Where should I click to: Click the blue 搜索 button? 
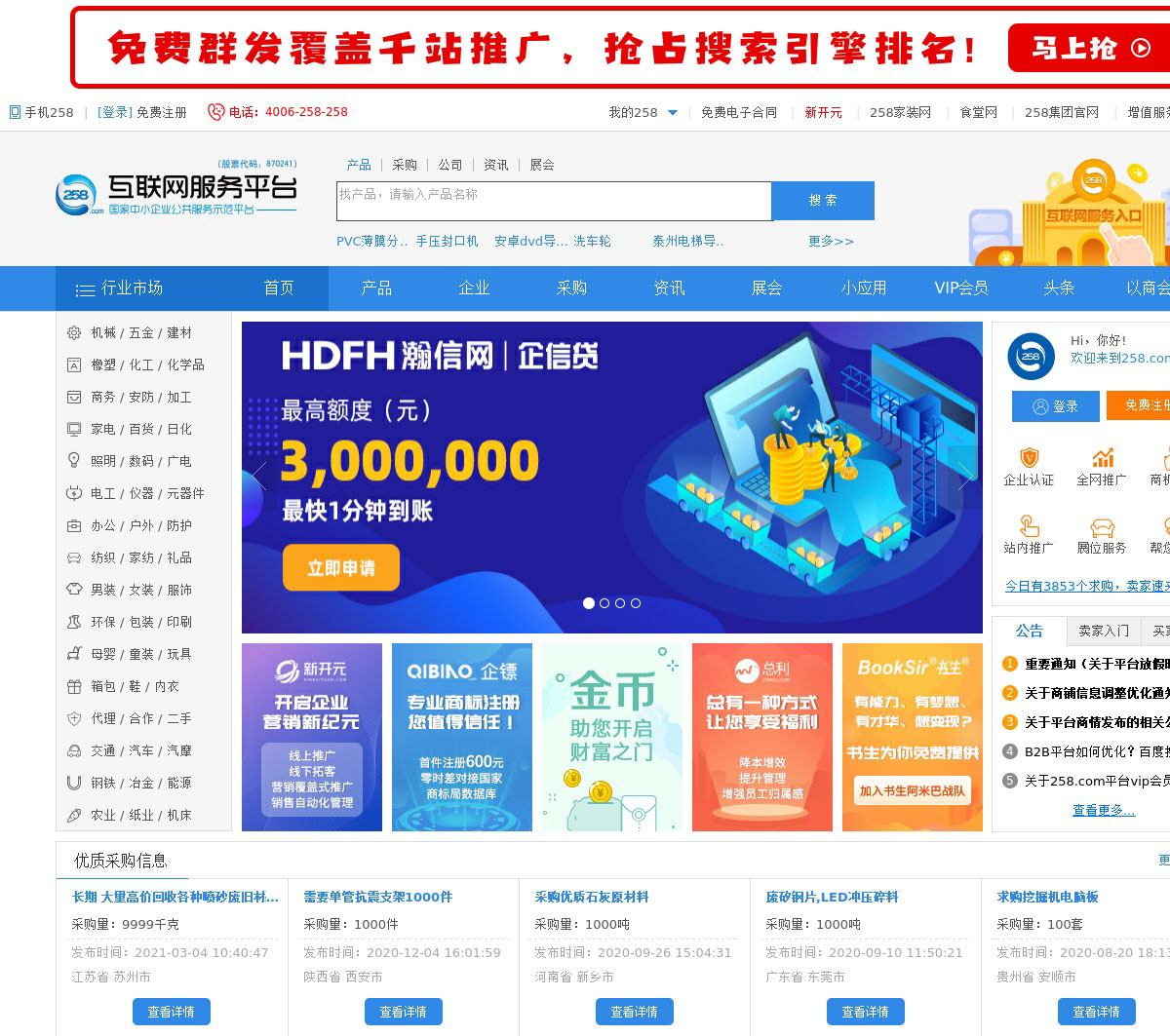[823, 201]
